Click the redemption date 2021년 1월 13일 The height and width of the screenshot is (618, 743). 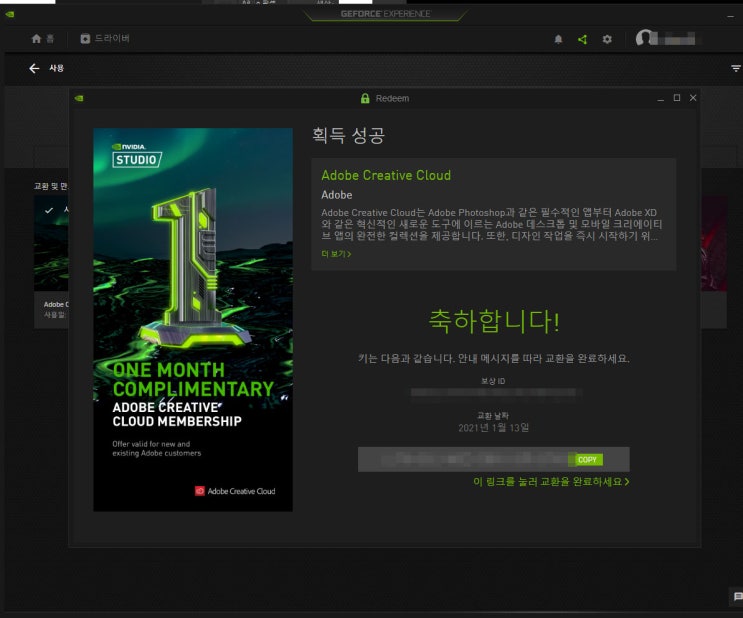point(493,427)
